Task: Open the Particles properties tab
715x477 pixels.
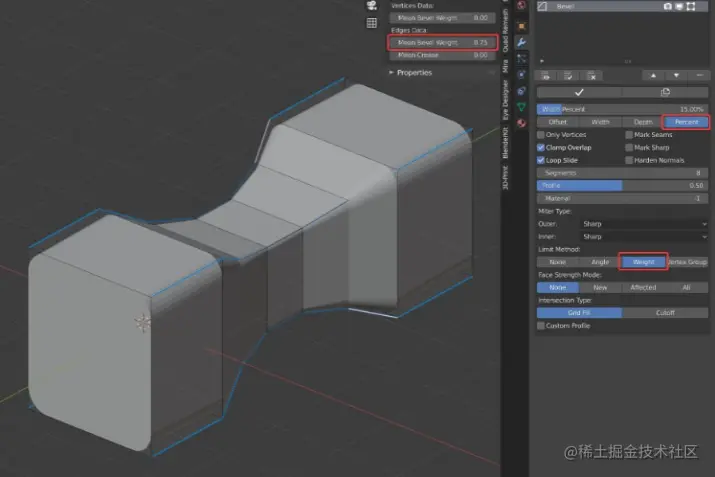Action: click(x=522, y=58)
